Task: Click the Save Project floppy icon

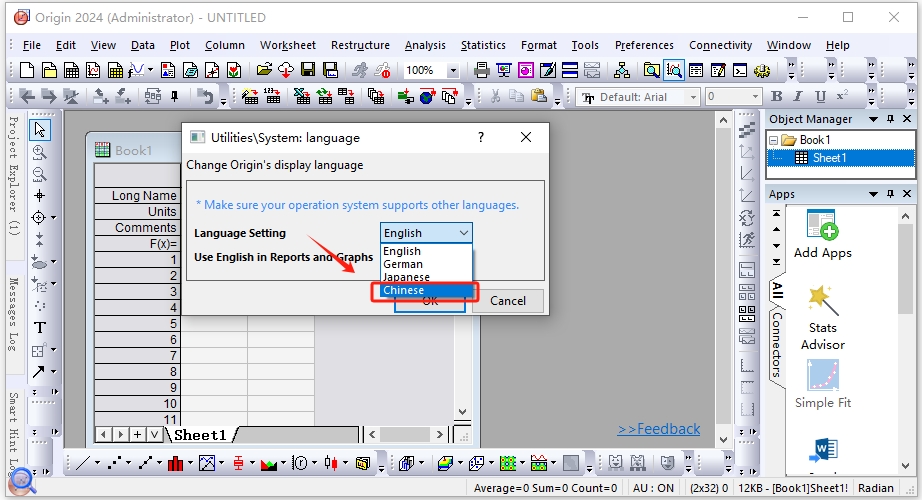Action: point(307,70)
